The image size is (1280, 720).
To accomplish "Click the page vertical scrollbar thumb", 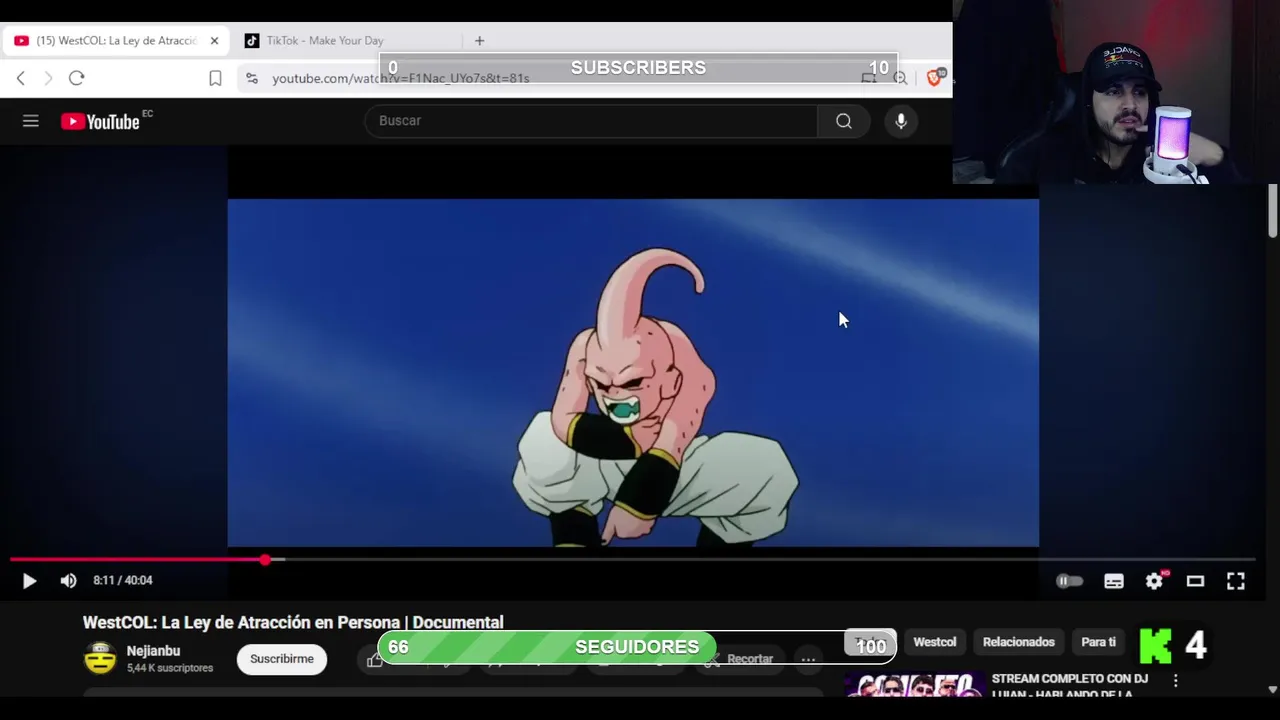I will coord(1272,210).
